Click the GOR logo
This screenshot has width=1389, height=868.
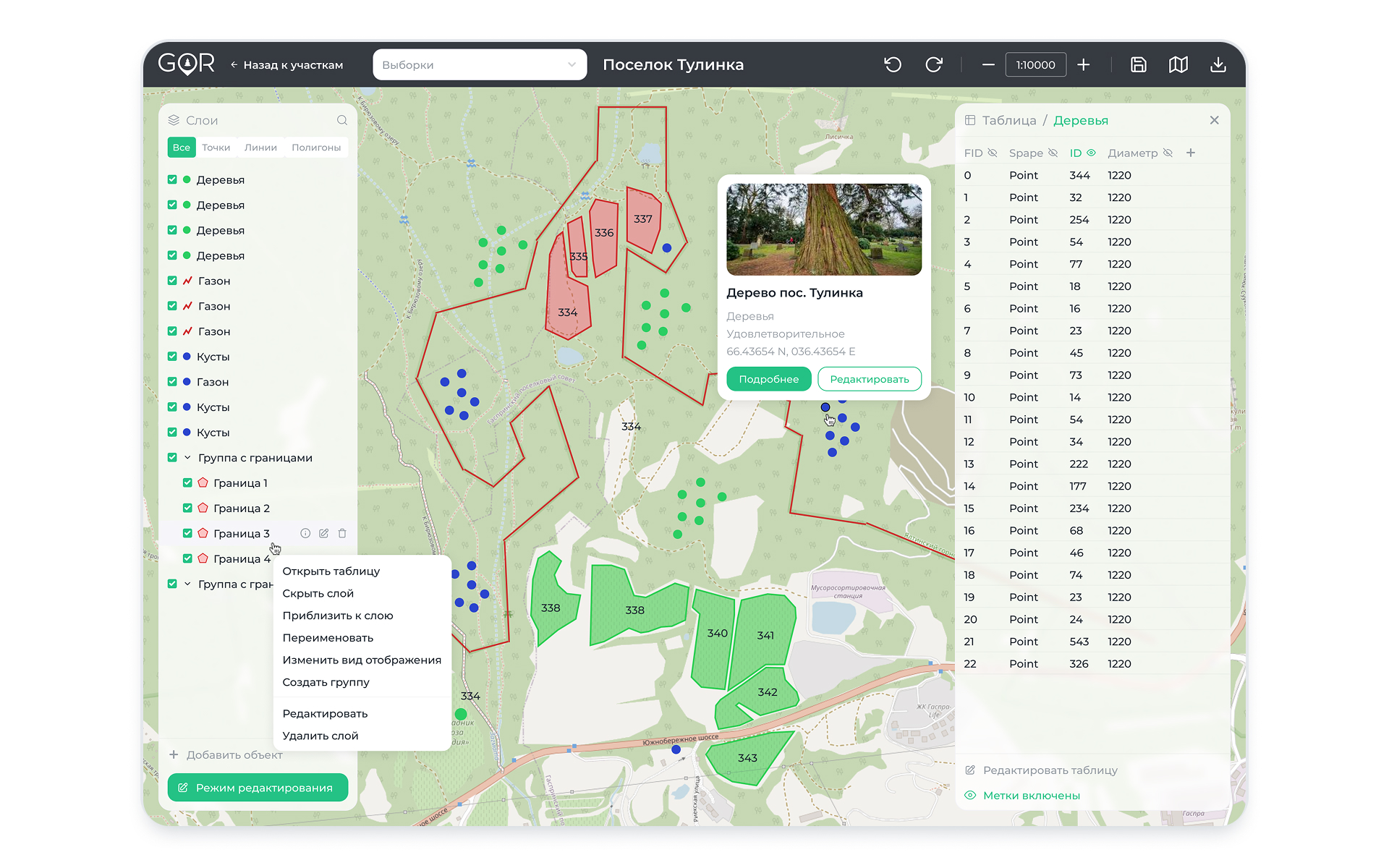click(187, 64)
